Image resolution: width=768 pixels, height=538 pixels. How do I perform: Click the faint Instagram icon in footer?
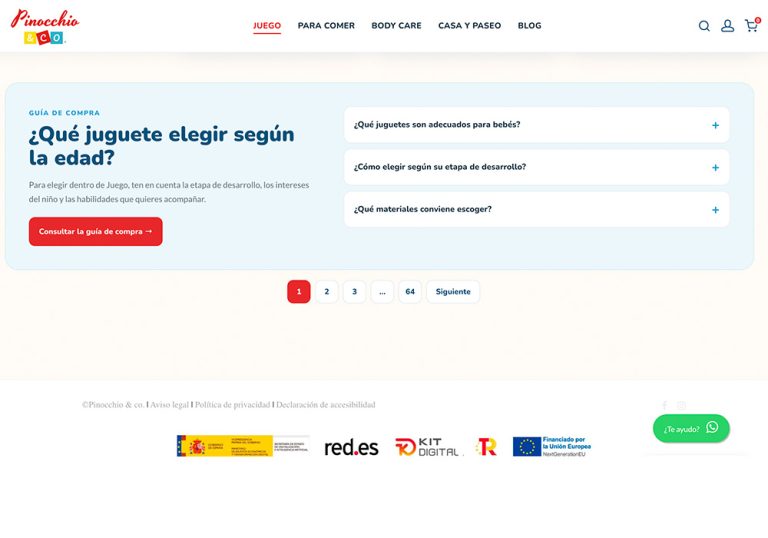tap(681, 405)
